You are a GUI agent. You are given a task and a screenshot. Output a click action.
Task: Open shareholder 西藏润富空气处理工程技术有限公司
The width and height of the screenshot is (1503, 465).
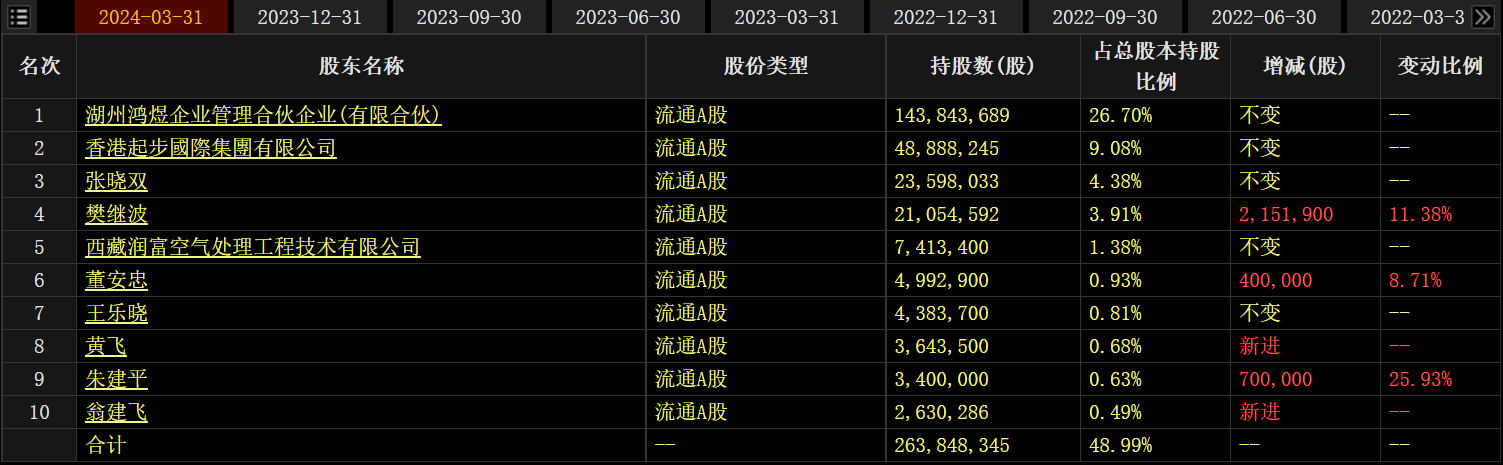[253, 247]
